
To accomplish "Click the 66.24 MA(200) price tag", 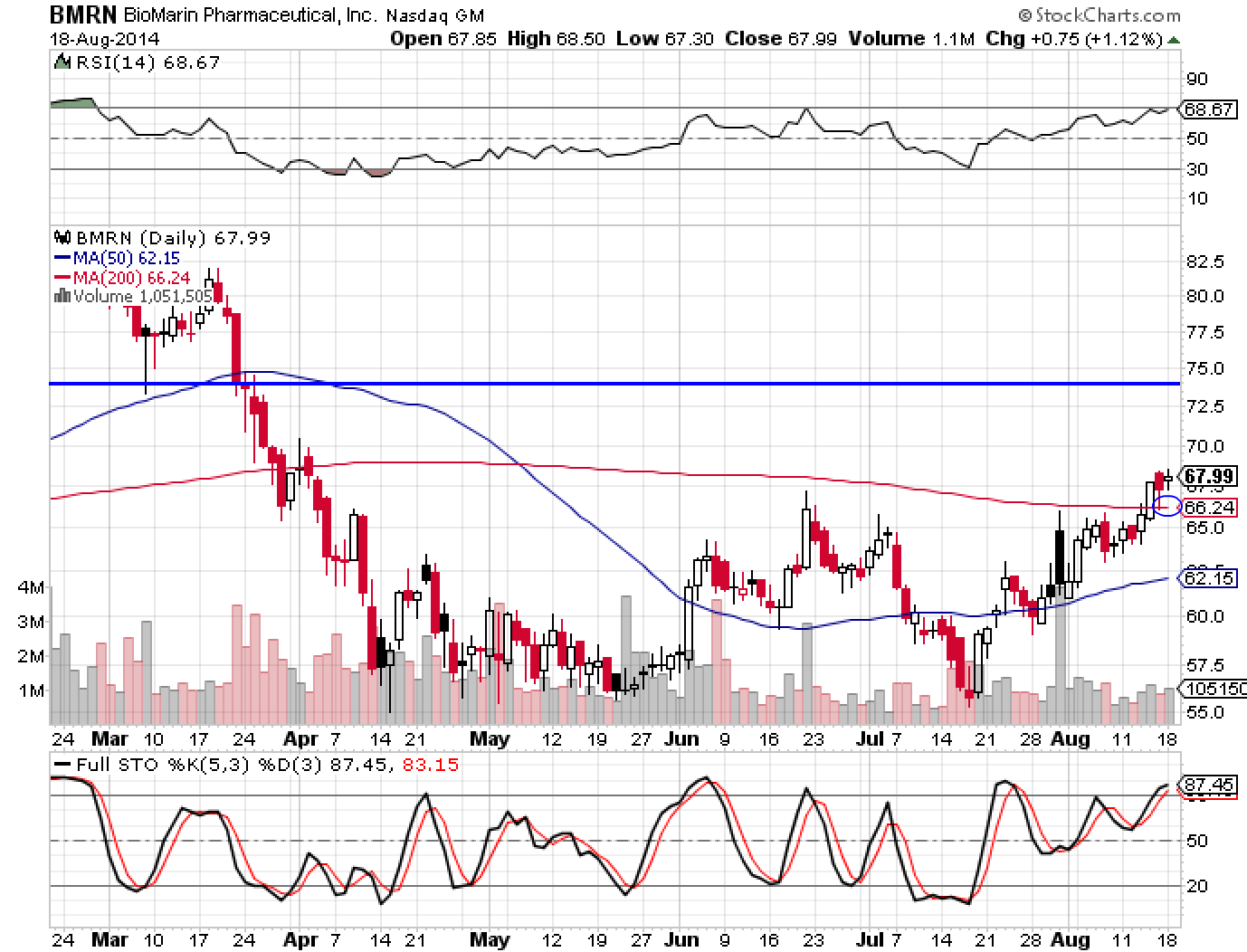I will click(x=1208, y=508).
